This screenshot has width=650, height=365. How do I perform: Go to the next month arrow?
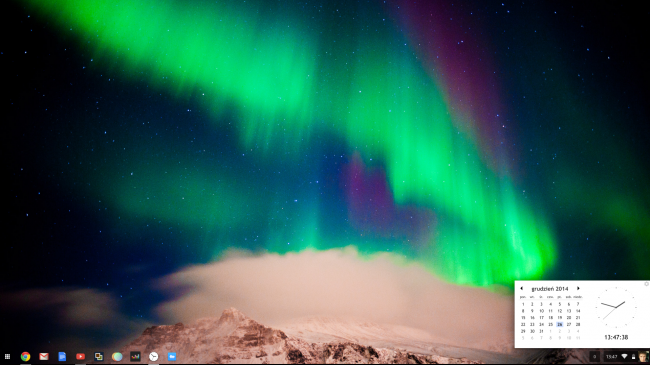pyautogui.click(x=578, y=288)
